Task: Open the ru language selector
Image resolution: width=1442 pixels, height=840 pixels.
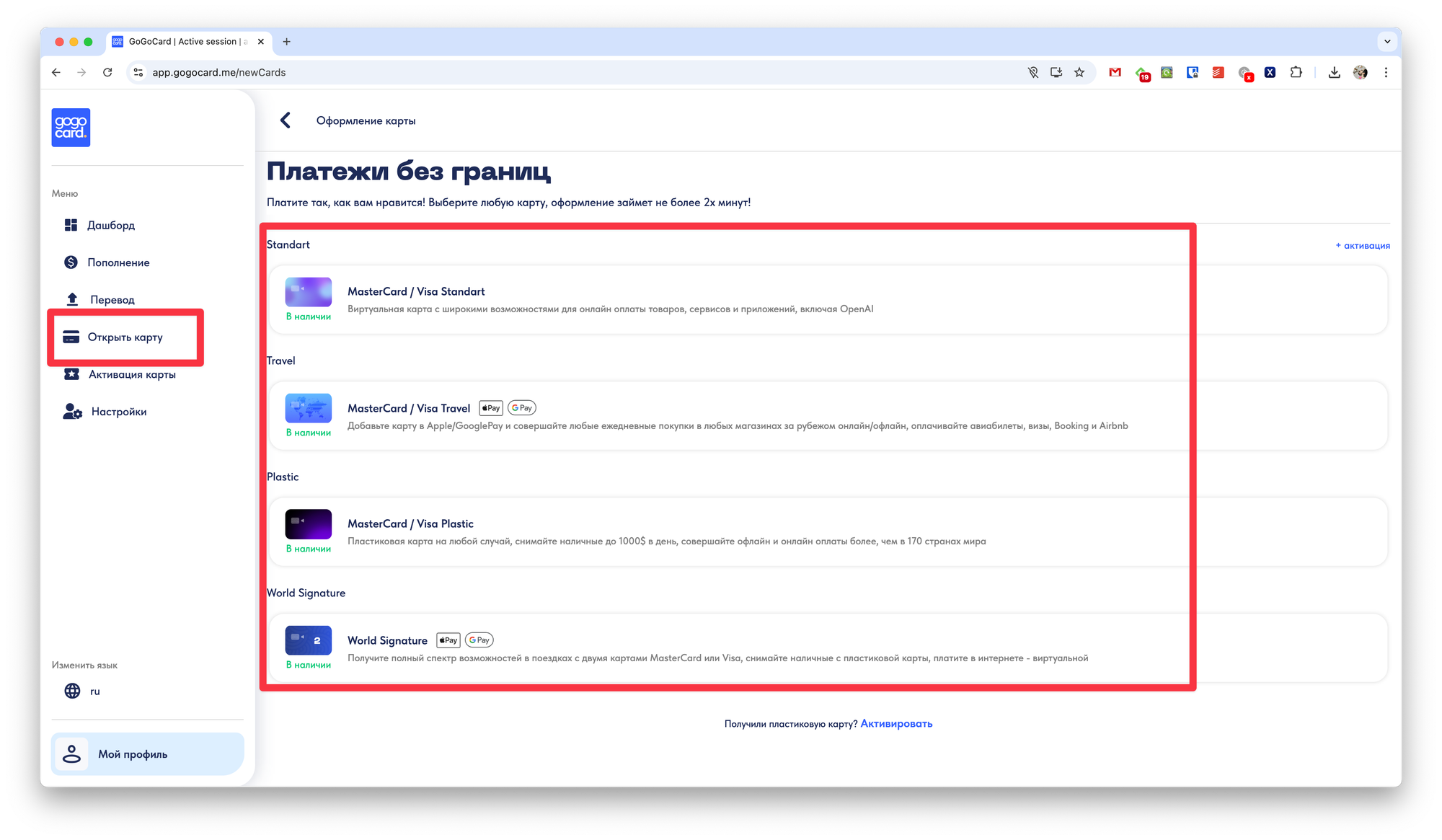Action: click(95, 691)
